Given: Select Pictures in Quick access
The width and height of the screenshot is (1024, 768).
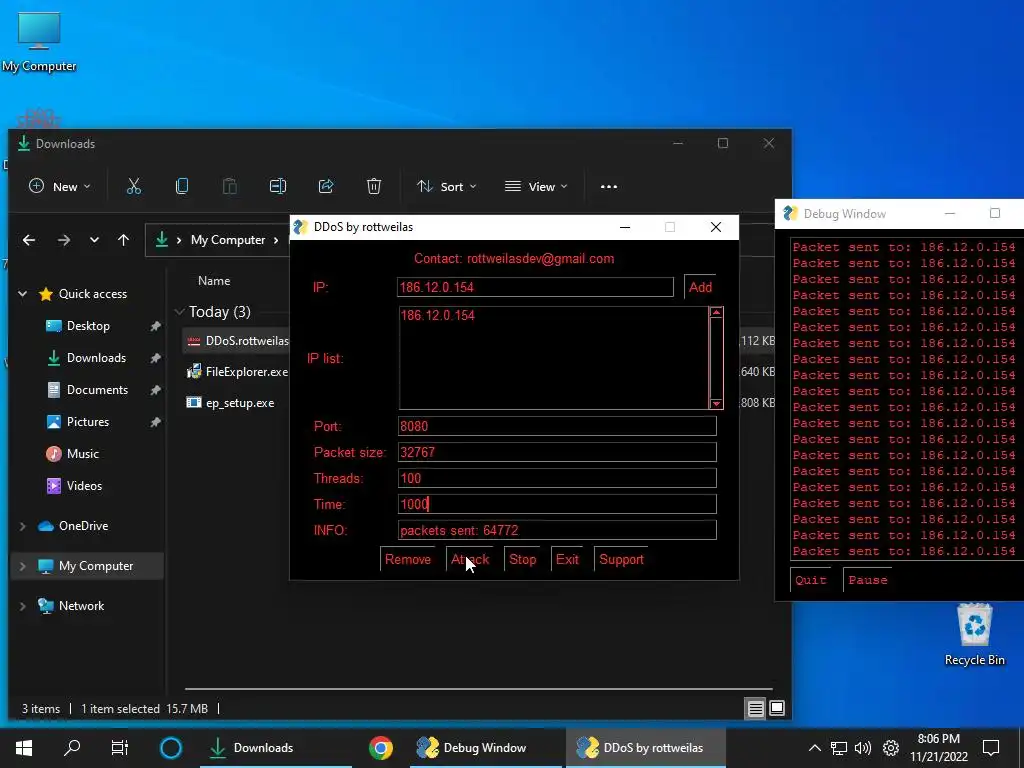Looking at the screenshot, I should click(88, 422).
